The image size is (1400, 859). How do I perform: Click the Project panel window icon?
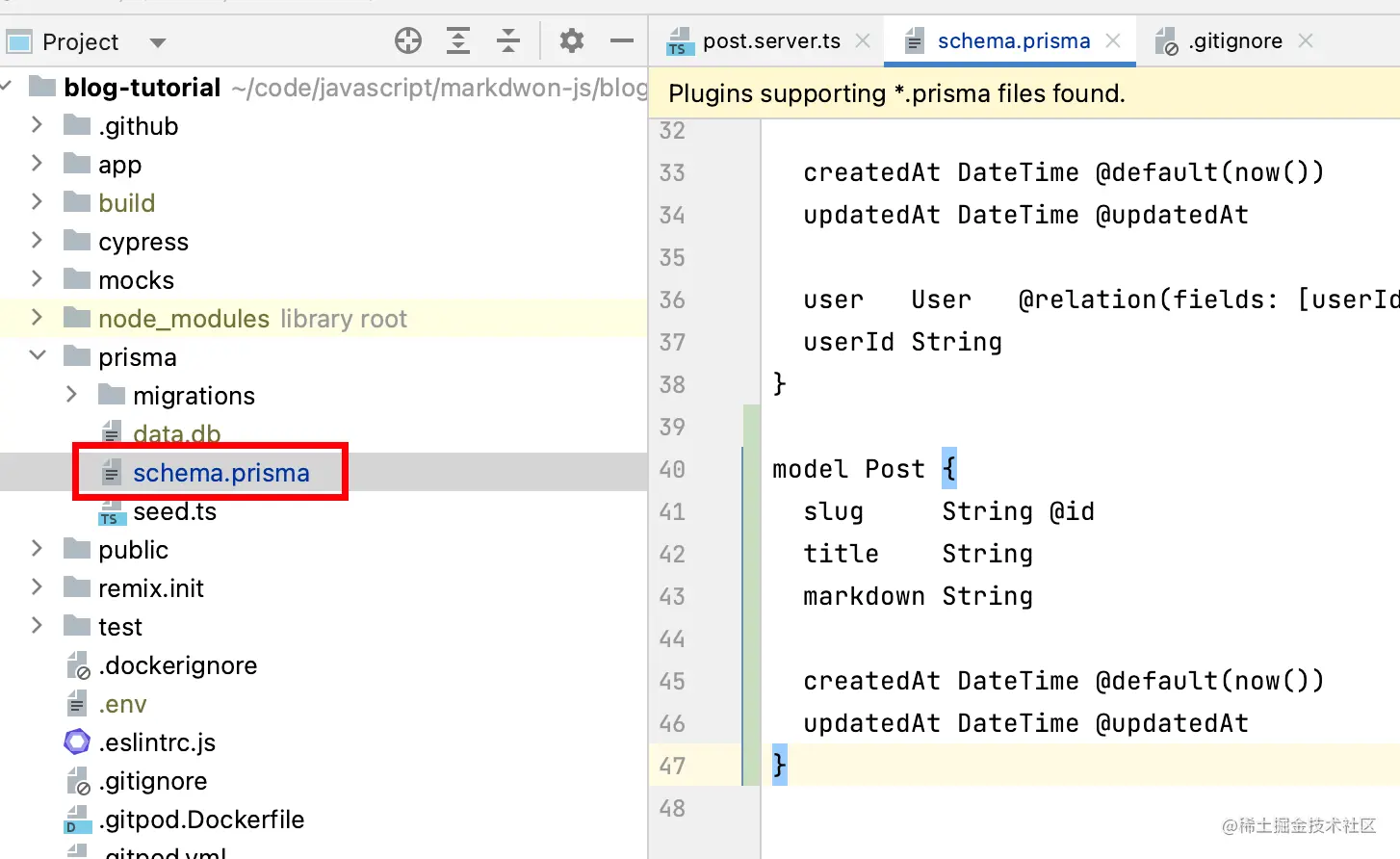pos(19,42)
